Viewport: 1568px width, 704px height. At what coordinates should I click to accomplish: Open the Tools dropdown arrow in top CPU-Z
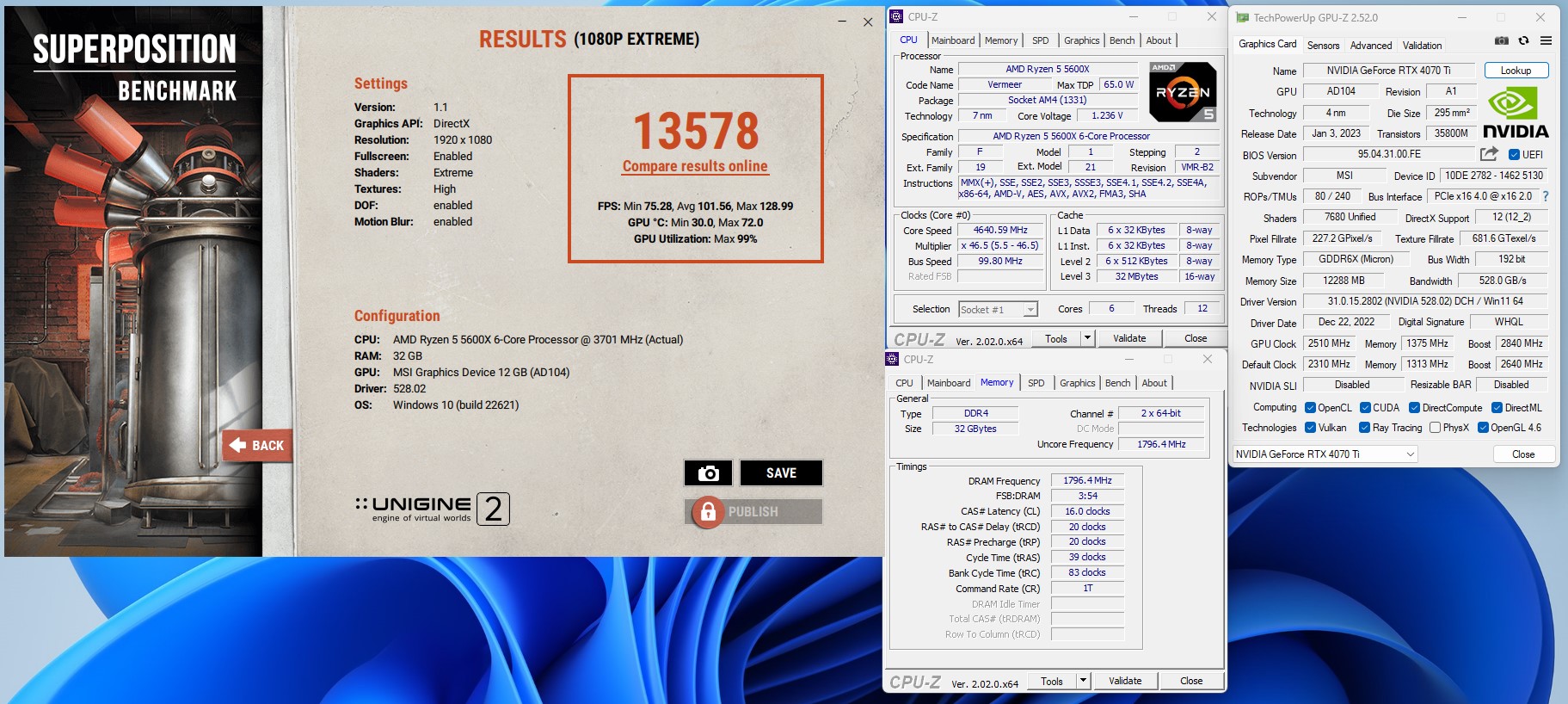pos(1087,338)
